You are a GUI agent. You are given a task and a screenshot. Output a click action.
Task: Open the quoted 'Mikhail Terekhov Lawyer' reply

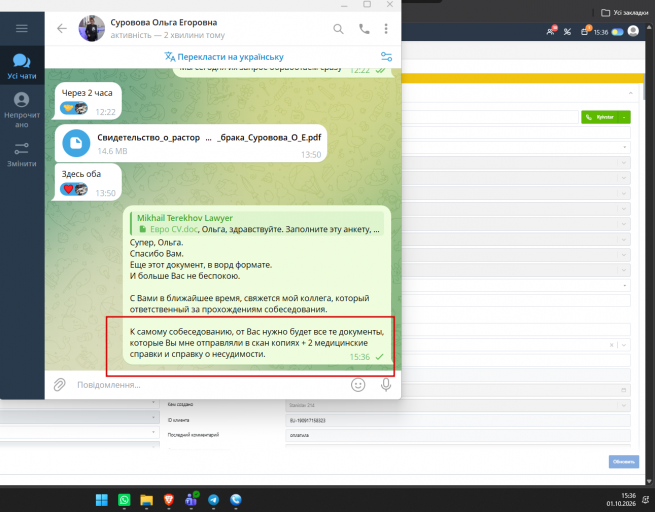point(257,223)
